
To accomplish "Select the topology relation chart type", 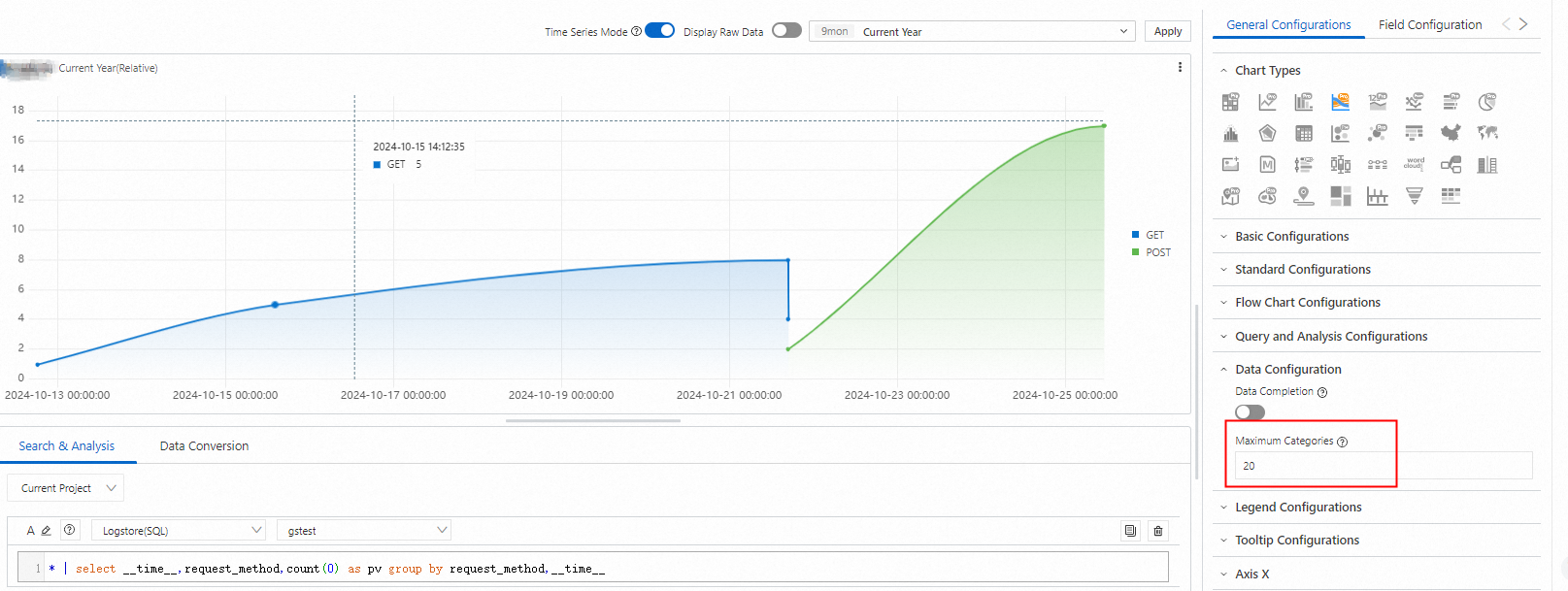I will (1451, 164).
